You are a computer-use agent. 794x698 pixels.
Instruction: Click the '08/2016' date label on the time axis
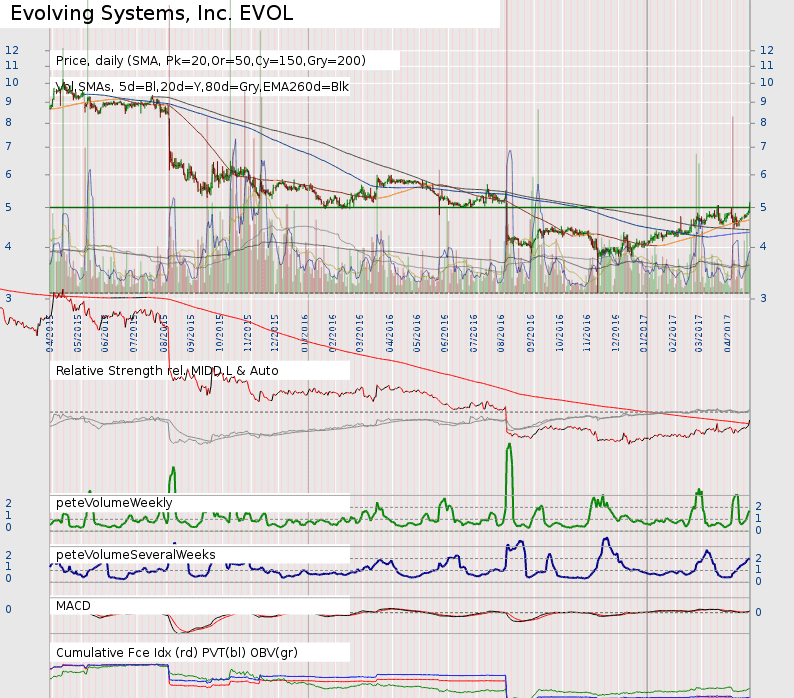tap(501, 333)
